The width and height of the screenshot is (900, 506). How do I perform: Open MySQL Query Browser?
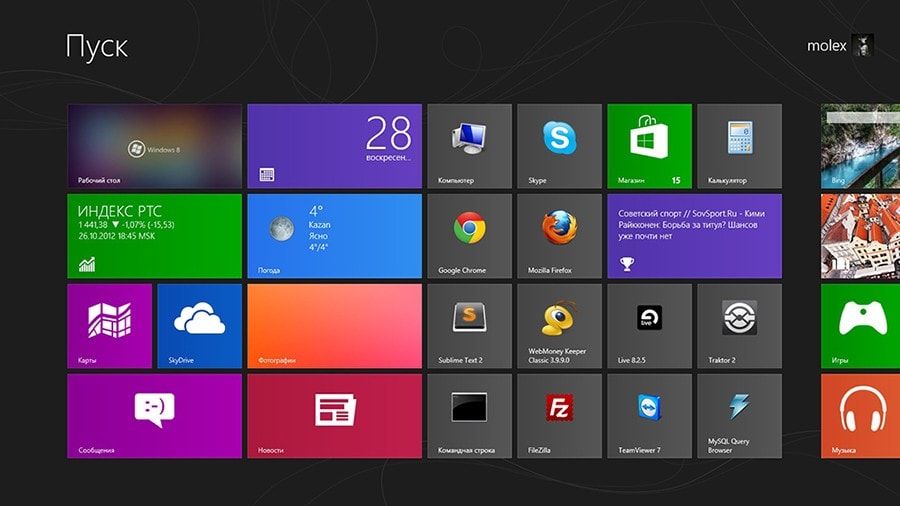[x=739, y=416]
